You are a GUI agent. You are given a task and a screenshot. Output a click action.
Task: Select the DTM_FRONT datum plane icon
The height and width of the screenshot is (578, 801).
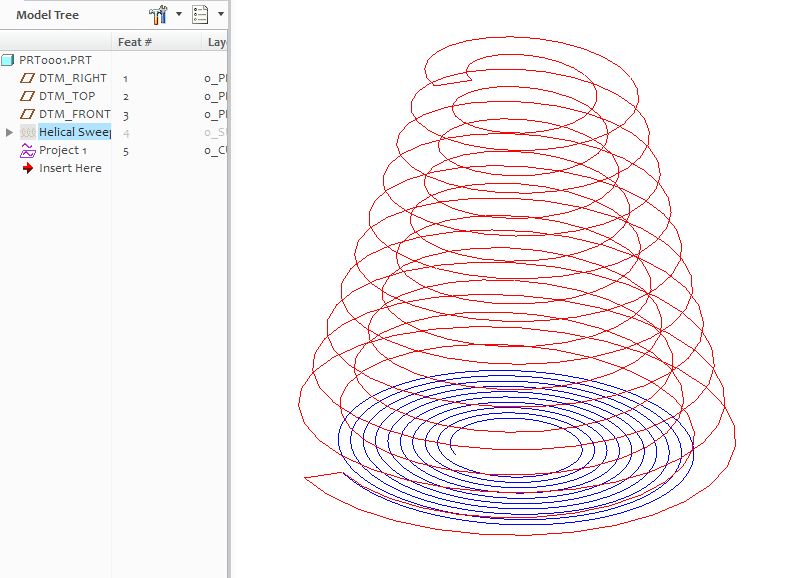[27, 113]
